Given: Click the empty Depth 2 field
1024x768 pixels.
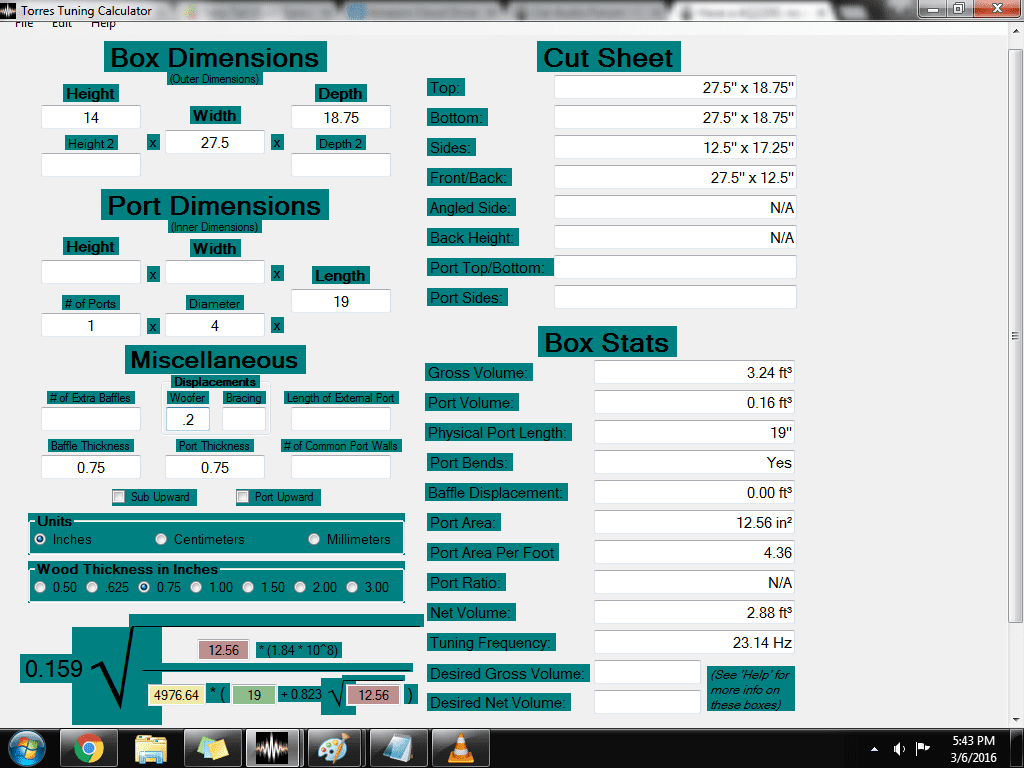Looking at the screenshot, I should coord(341,165).
